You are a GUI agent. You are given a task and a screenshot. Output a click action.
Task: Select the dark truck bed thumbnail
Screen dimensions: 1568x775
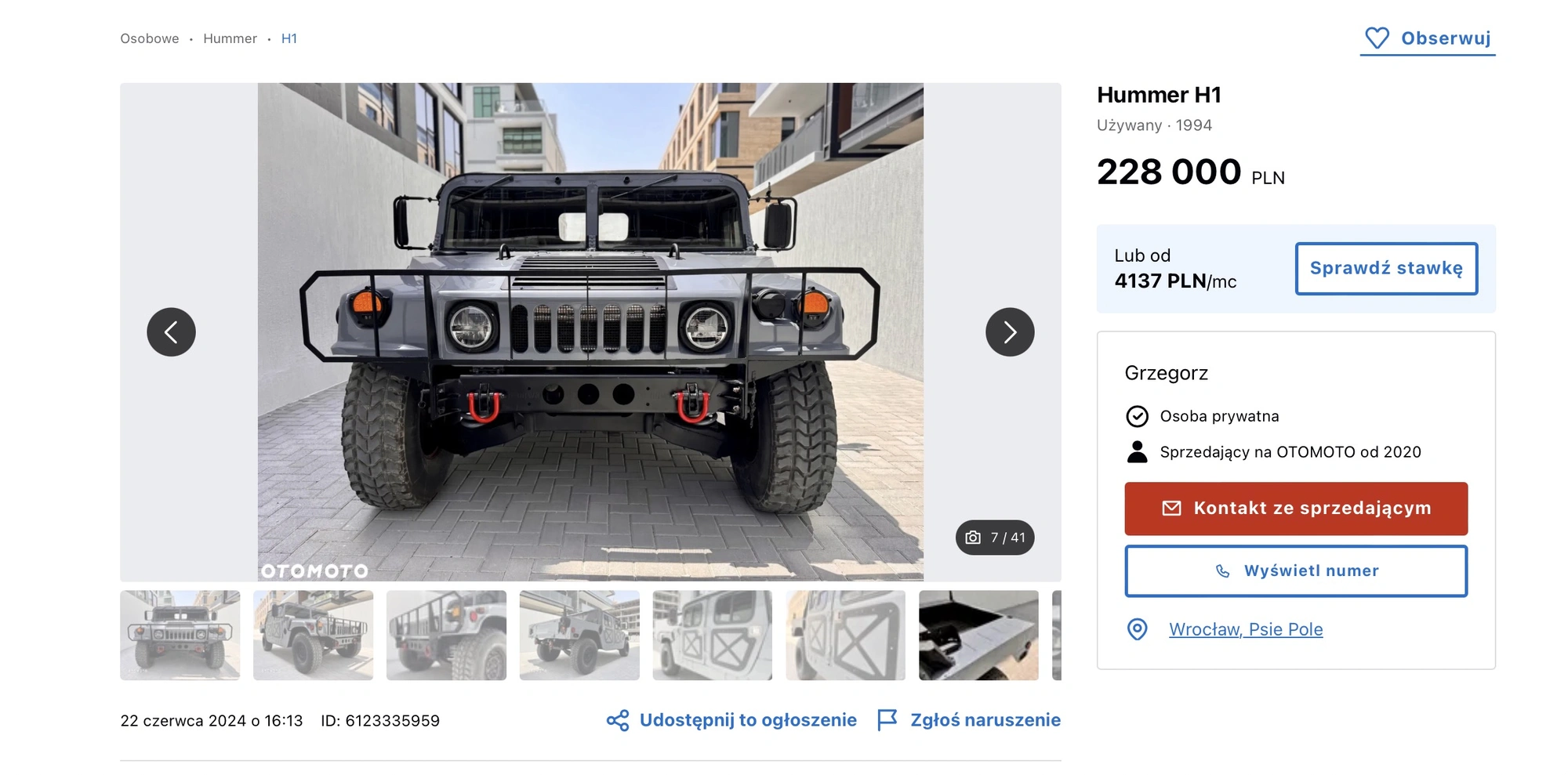[978, 635]
